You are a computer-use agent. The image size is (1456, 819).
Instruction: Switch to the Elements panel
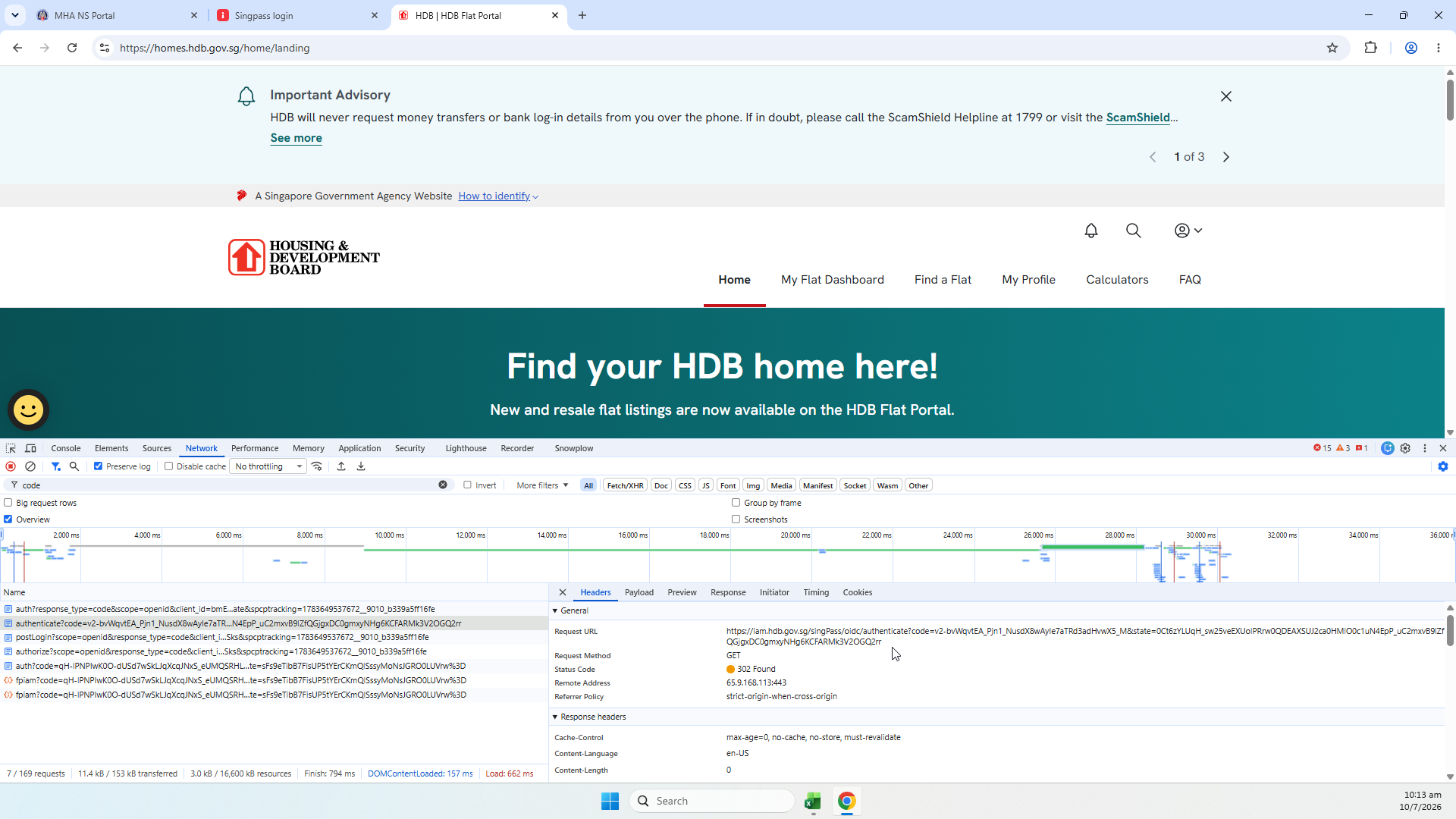click(111, 448)
